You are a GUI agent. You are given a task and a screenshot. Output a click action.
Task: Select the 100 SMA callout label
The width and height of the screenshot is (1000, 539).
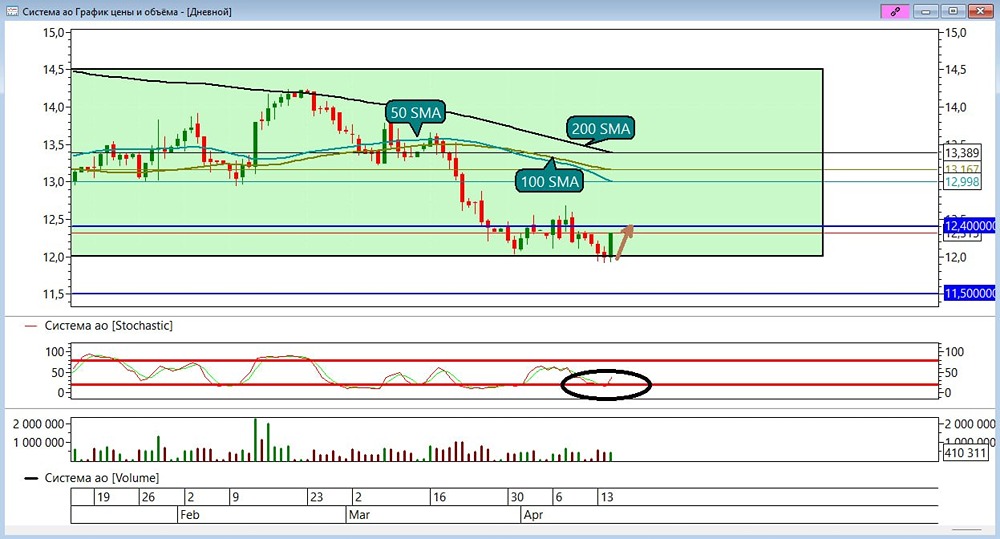[550, 181]
